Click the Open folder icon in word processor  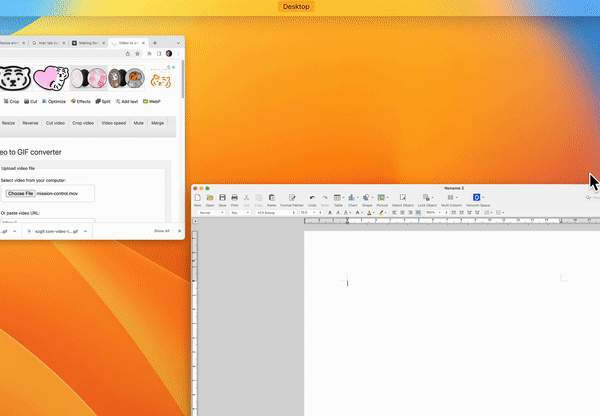pos(210,197)
